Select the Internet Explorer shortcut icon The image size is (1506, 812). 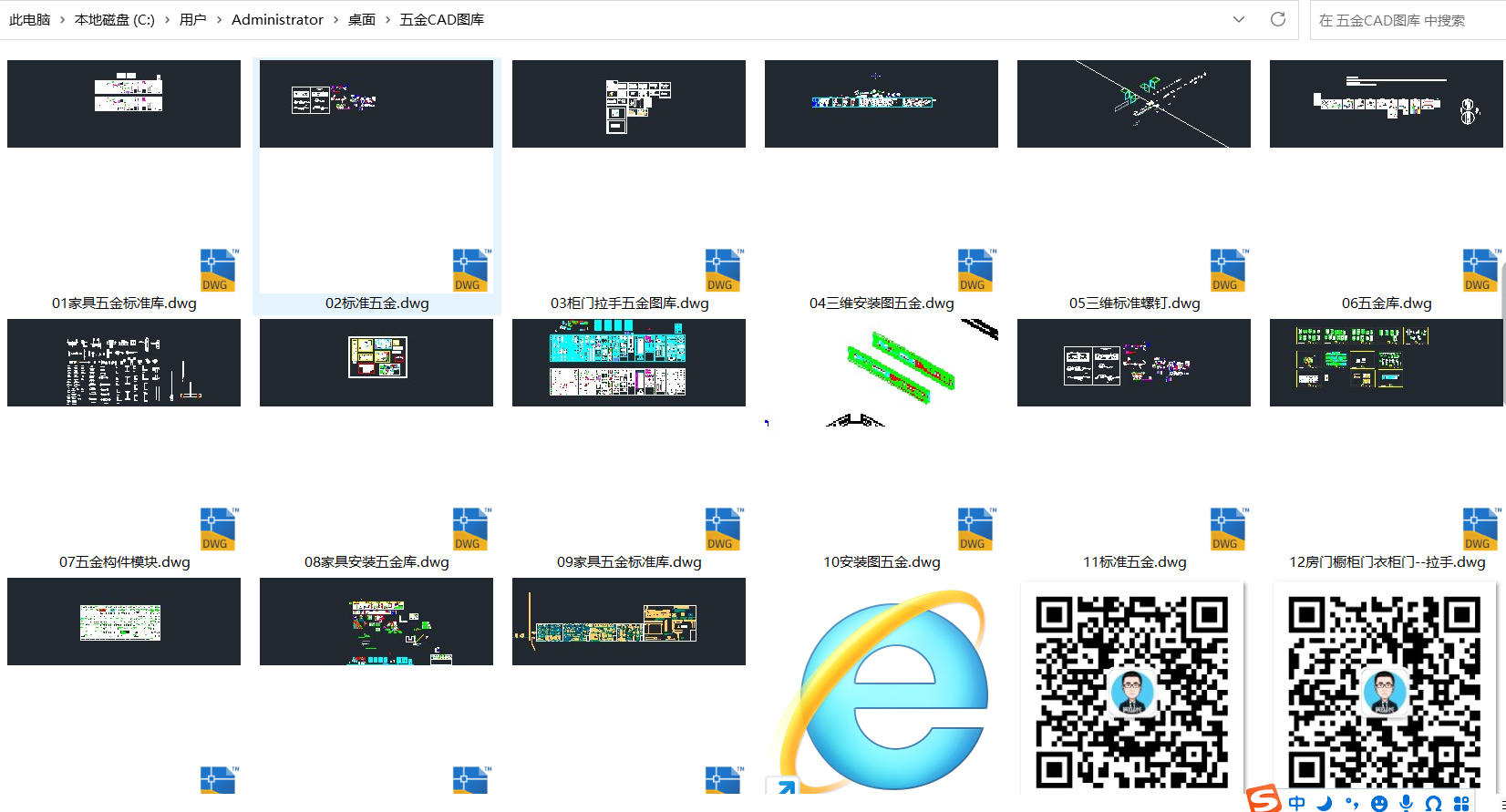pos(882,691)
